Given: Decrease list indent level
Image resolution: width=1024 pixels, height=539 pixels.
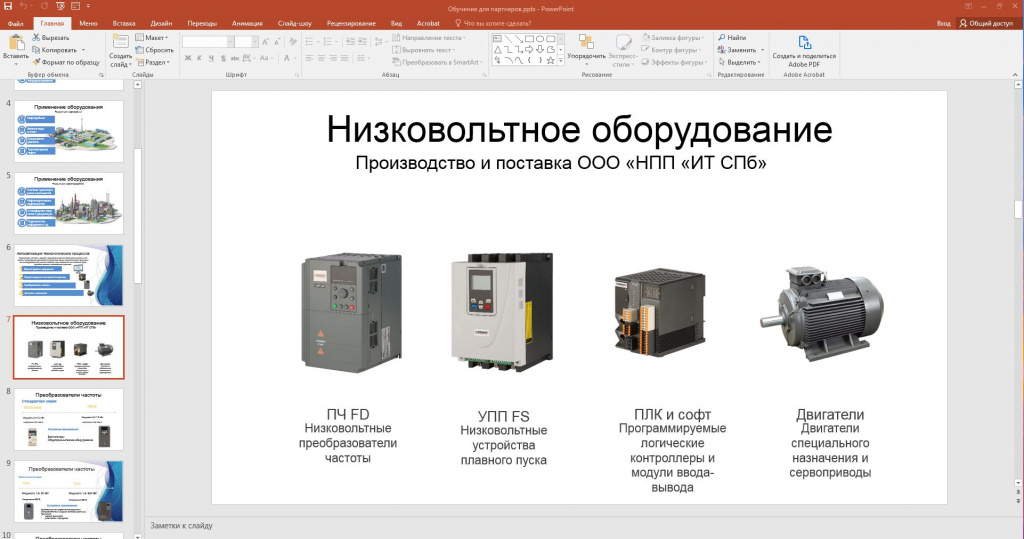Looking at the screenshot, I should click(x=351, y=41).
